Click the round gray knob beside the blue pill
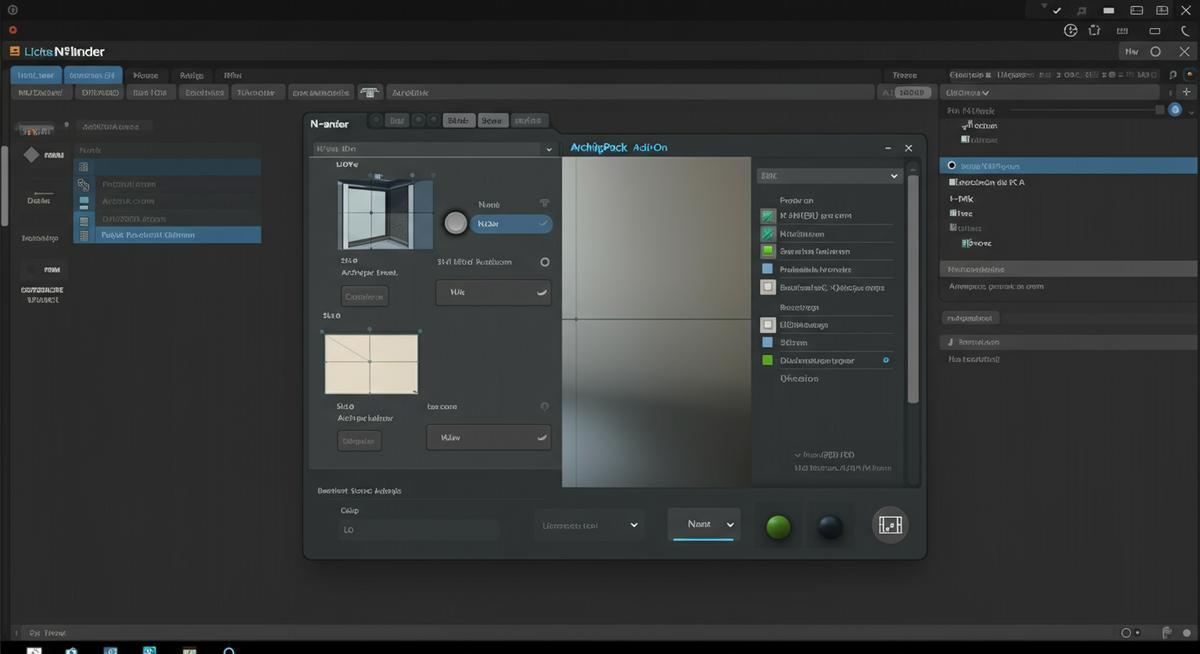 point(455,223)
